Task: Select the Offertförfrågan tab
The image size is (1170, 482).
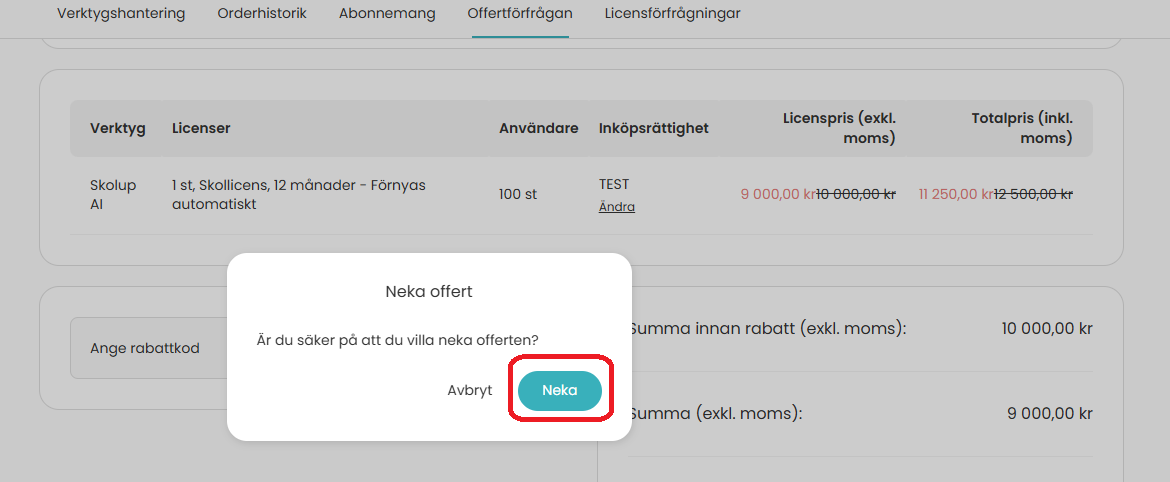Action: (520, 13)
